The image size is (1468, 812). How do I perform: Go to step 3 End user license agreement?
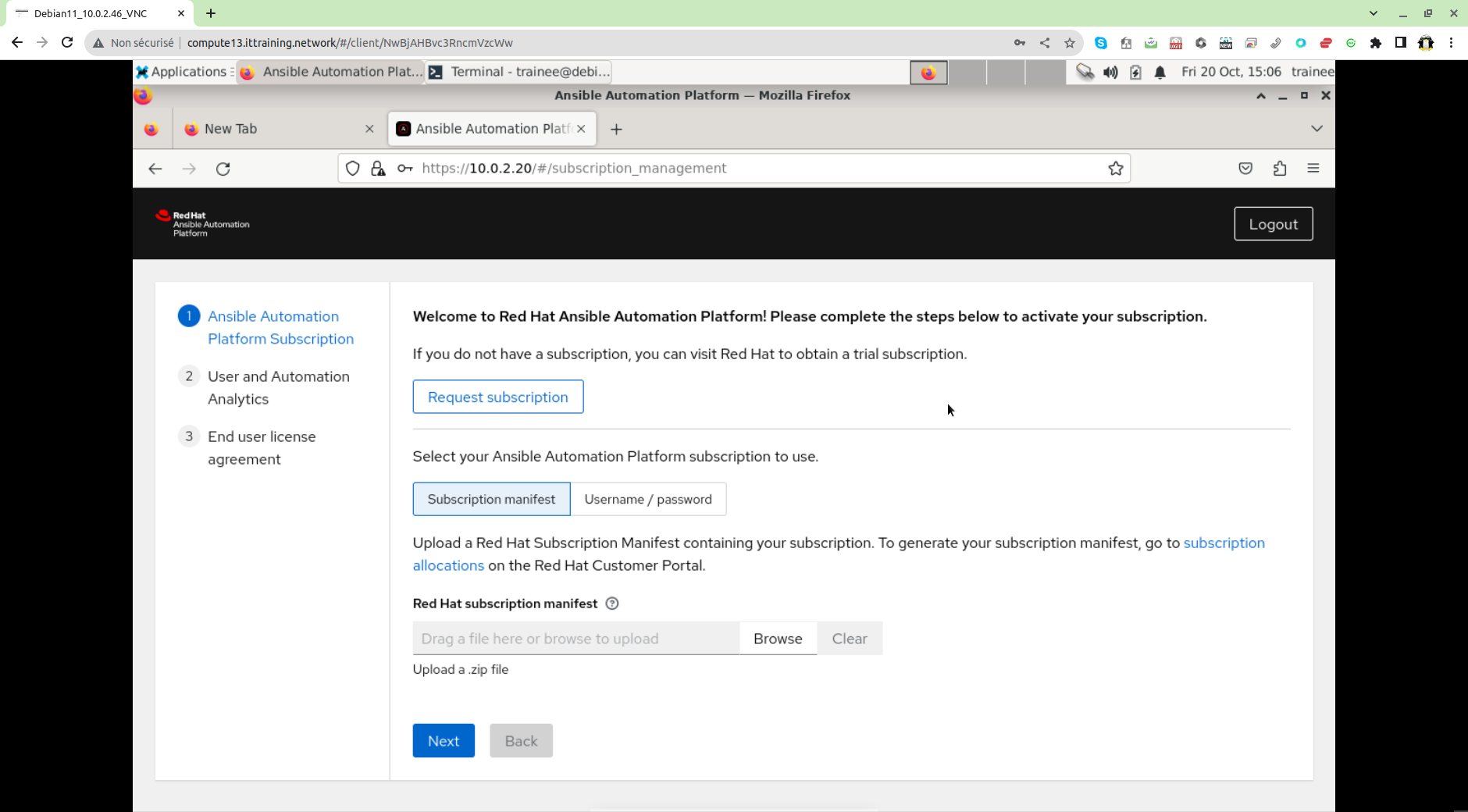point(262,447)
